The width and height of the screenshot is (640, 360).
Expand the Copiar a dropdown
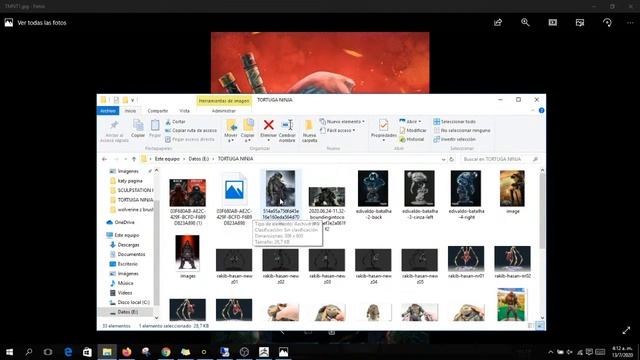click(247, 141)
